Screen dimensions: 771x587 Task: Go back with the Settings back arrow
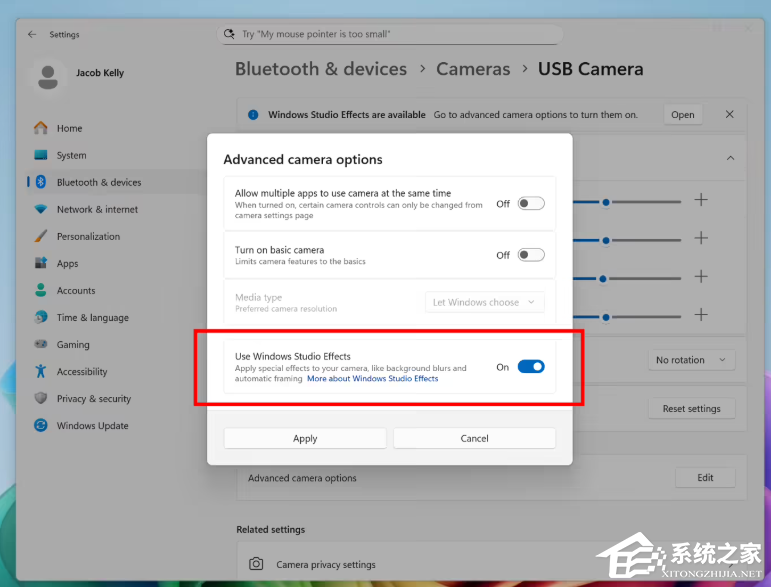pyautogui.click(x=32, y=34)
